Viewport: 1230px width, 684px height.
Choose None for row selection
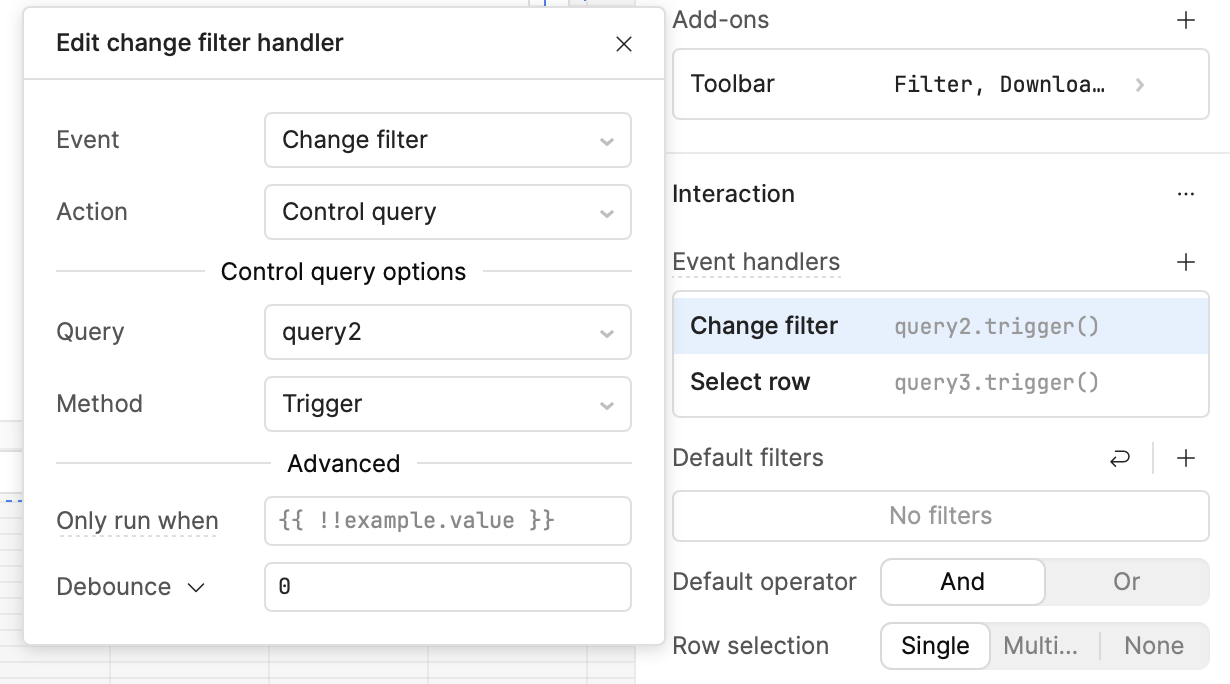click(x=1153, y=646)
